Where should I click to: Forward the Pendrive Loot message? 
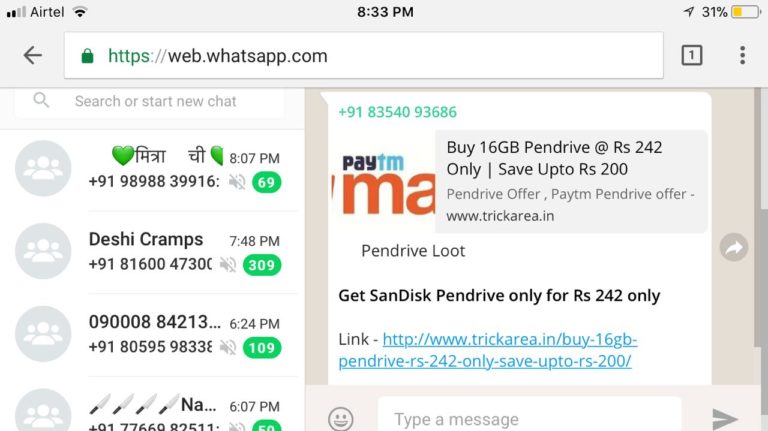(x=734, y=247)
